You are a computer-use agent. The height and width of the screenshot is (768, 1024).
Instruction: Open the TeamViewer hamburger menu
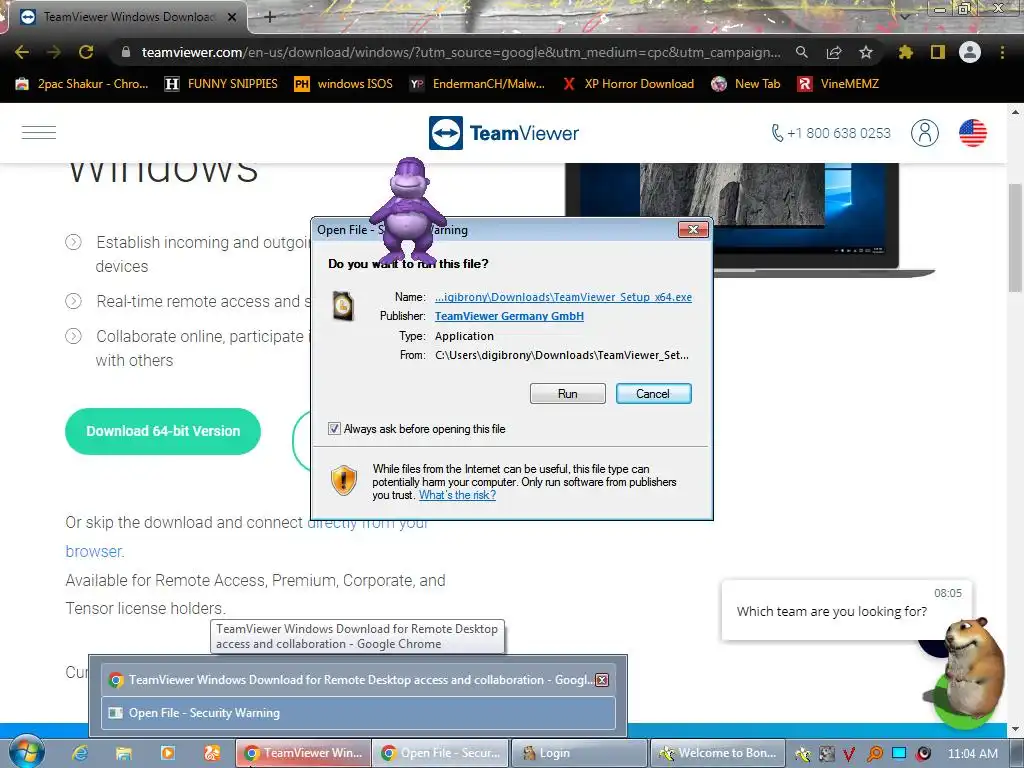point(39,133)
